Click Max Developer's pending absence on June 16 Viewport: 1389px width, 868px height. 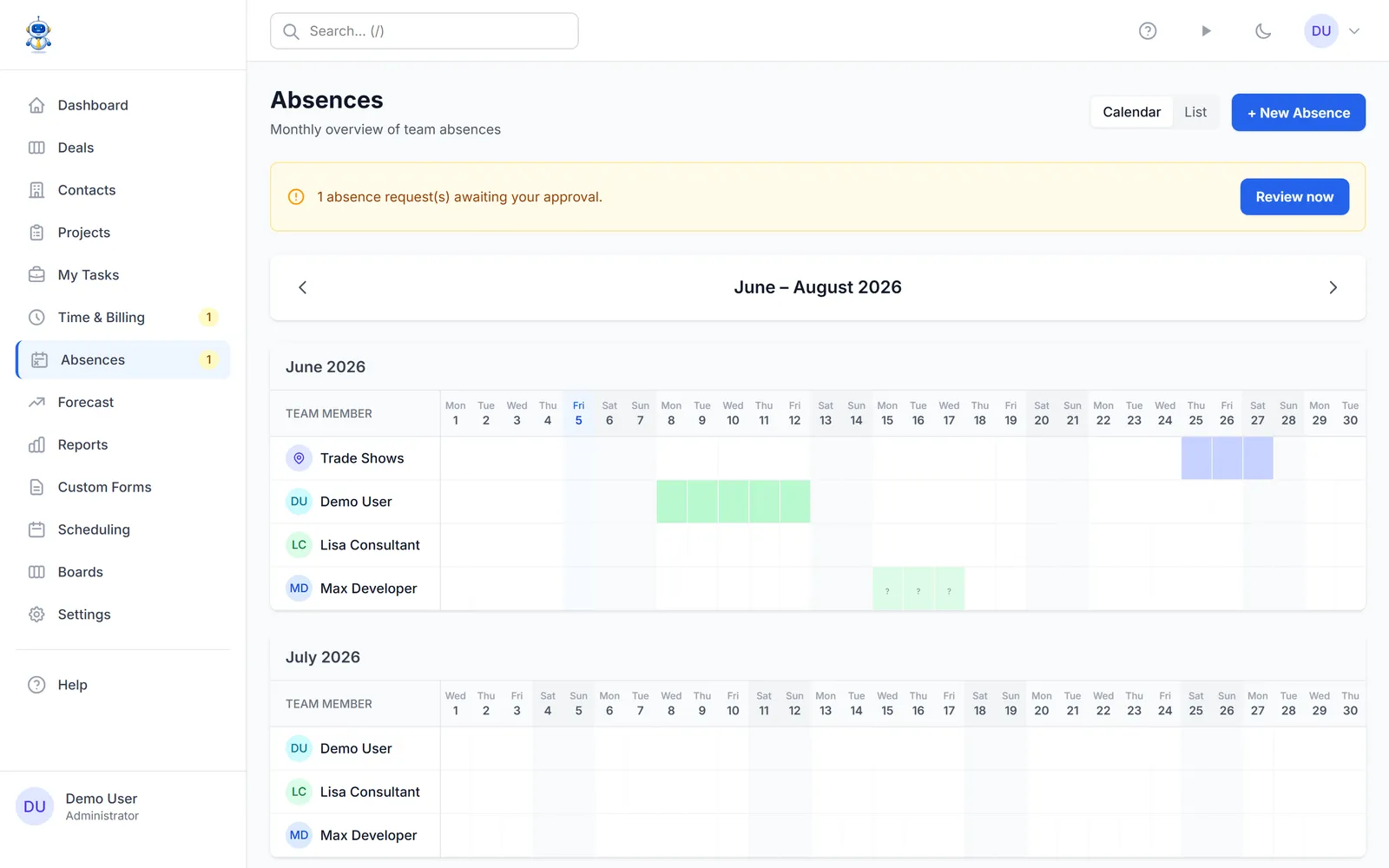click(918, 589)
